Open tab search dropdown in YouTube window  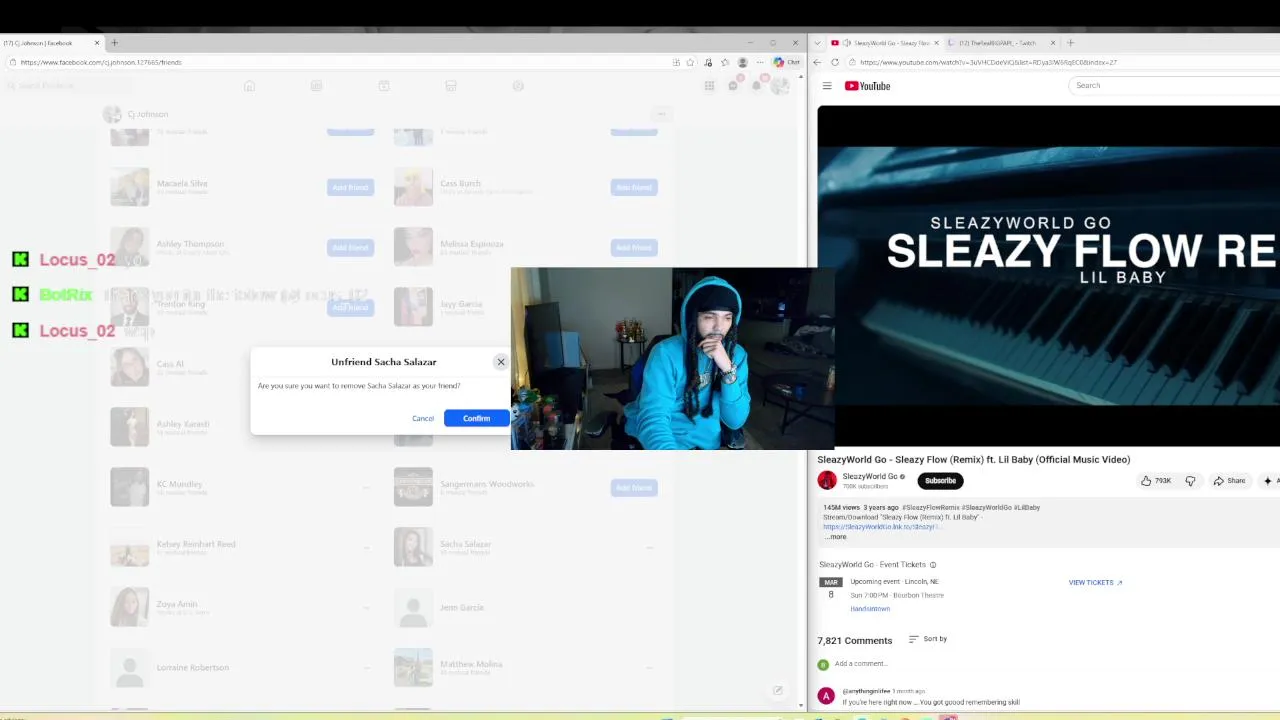818,43
